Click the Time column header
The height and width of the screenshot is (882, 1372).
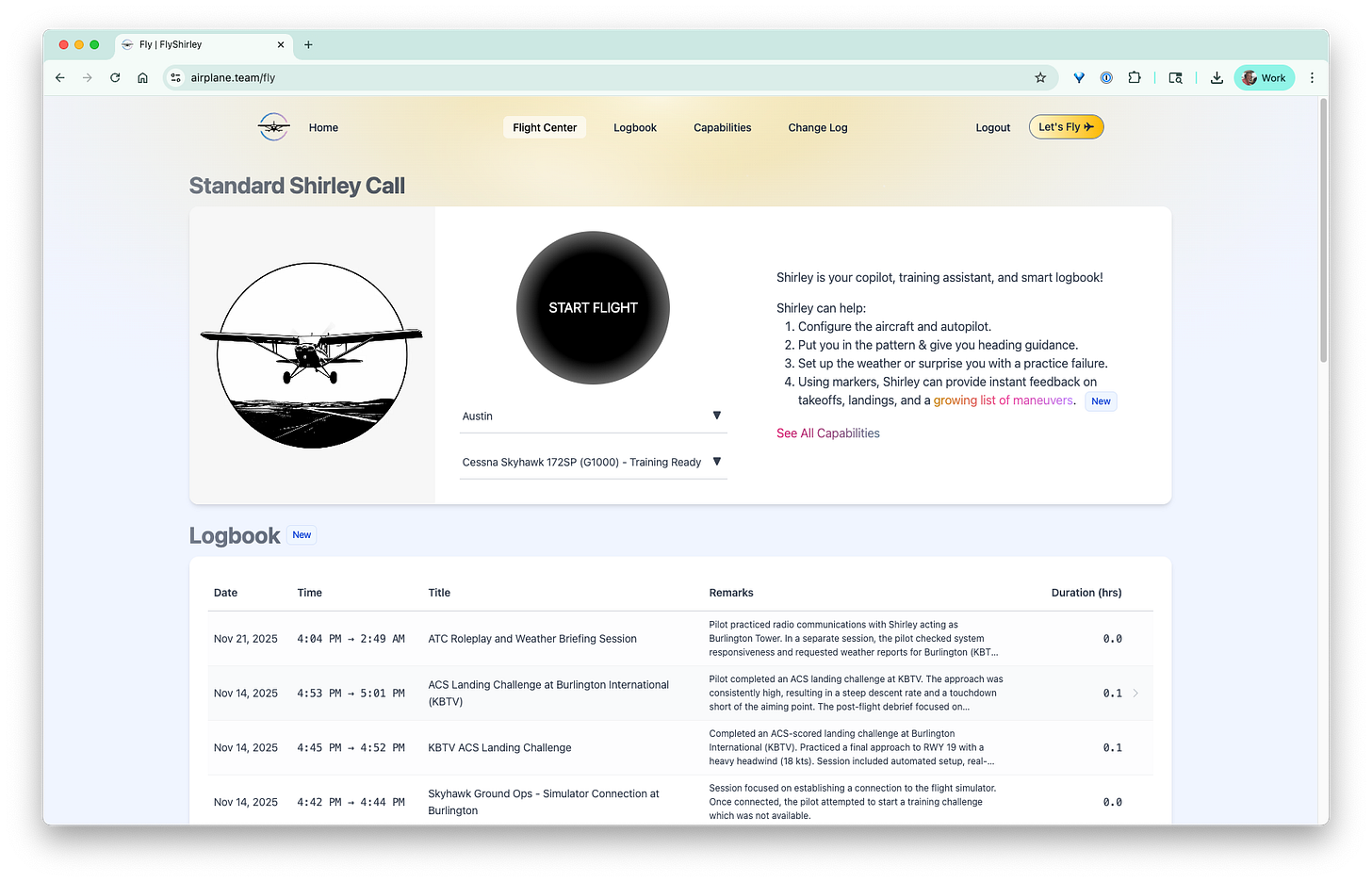(309, 593)
